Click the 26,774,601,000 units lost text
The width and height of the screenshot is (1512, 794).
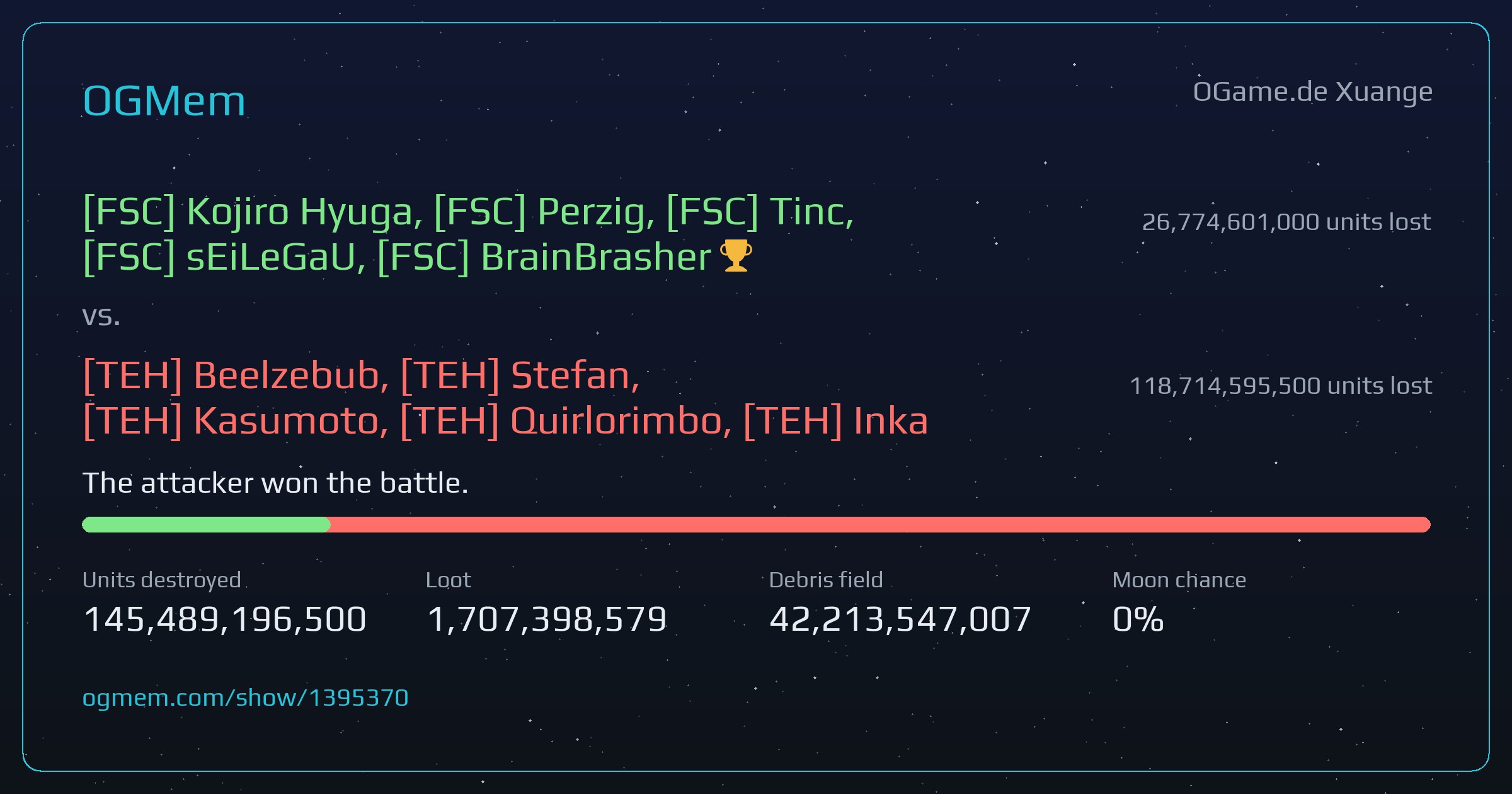point(1286,222)
